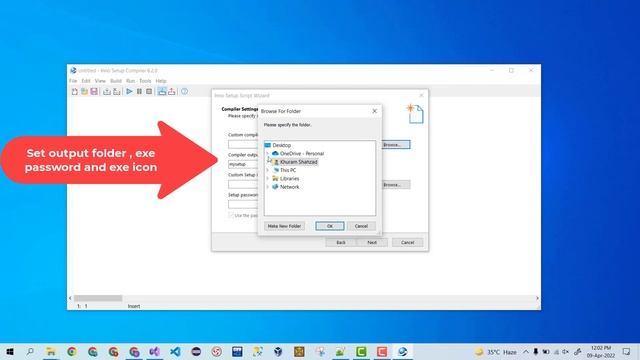Viewport: 640px width, 360px height.
Task: Open the Tools menu
Action: [x=145, y=81]
